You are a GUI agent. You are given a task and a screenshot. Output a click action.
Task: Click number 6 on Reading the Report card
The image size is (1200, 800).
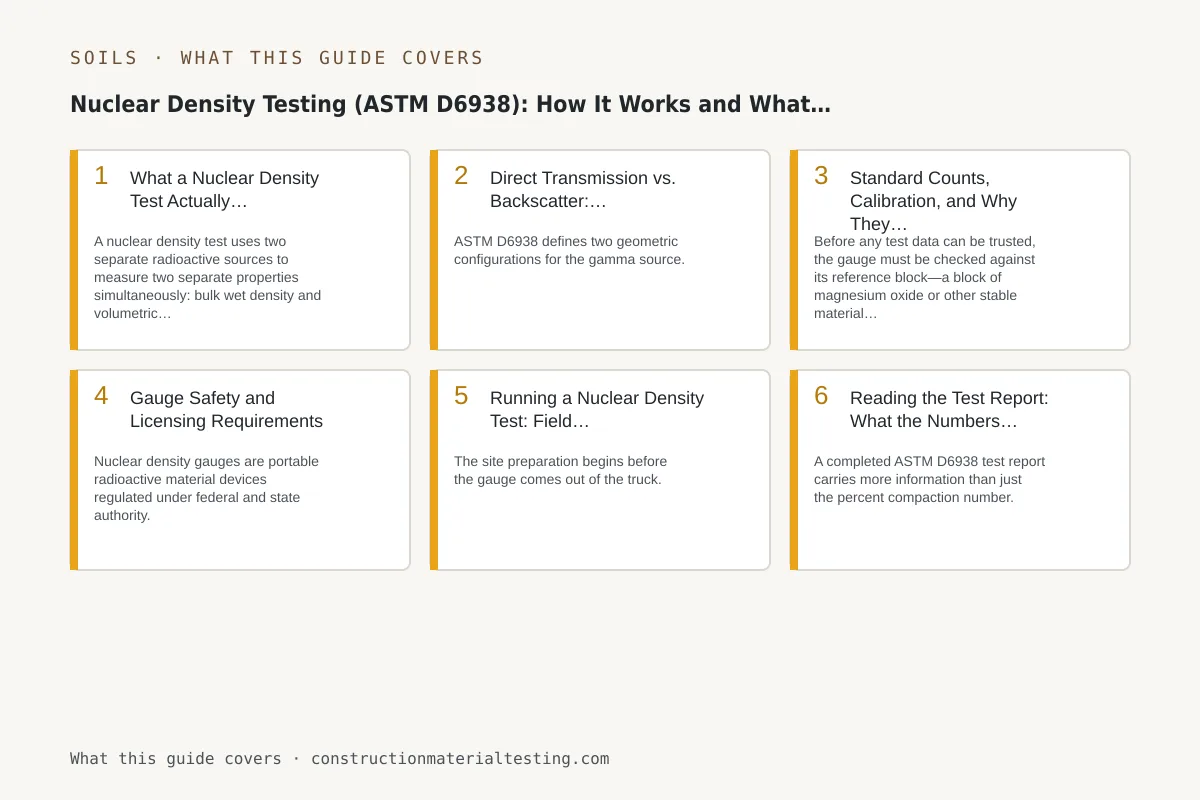(821, 396)
